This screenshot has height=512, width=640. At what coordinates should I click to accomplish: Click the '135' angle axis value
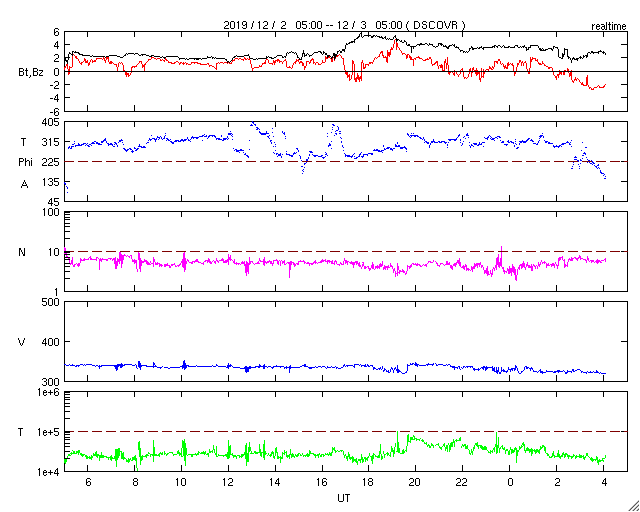(51, 182)
